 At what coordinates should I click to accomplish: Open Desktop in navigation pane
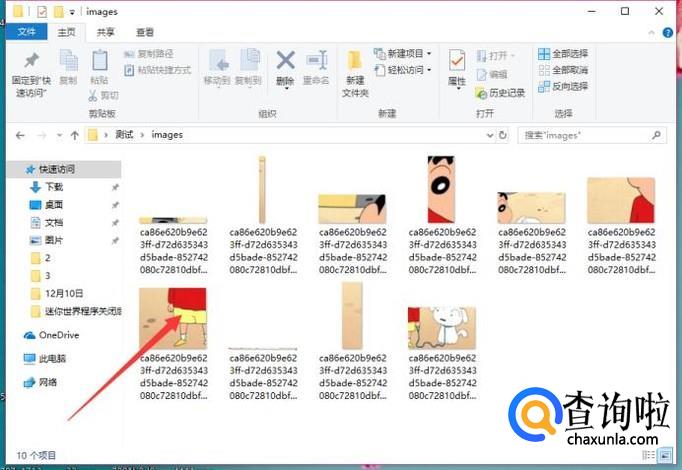pos(54,205)
